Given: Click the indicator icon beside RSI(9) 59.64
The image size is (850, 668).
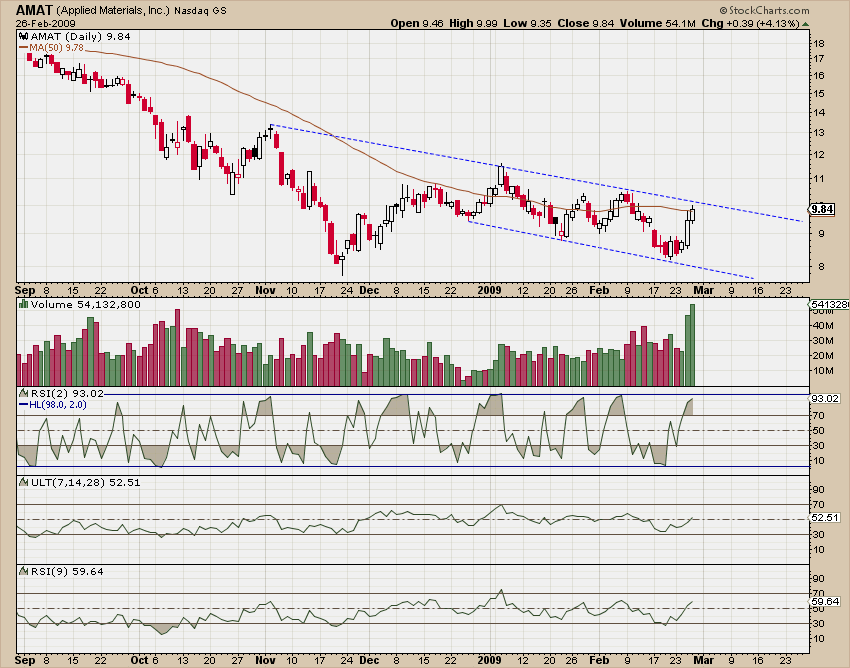Looking at the screenshot, I should (x=23, y=571).
